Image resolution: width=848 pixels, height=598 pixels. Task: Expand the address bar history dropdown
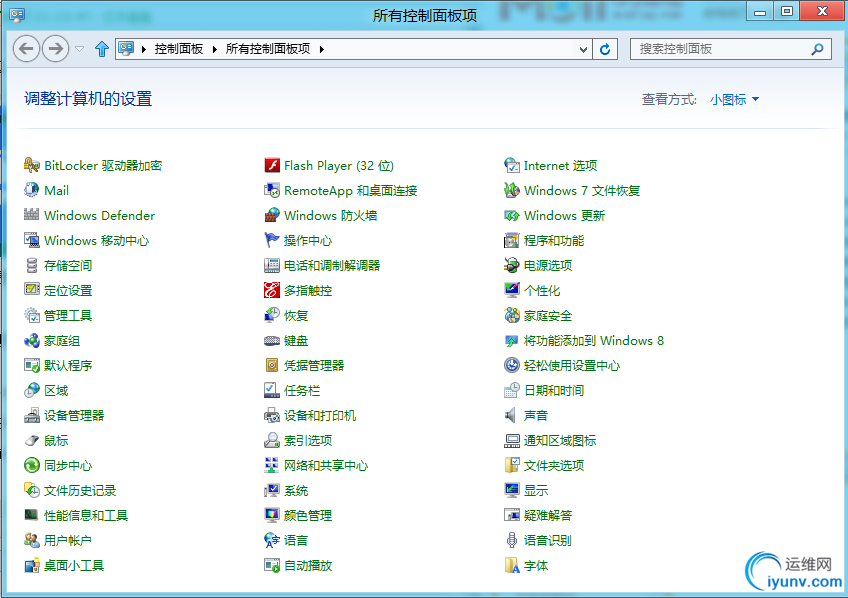[583, 49]
